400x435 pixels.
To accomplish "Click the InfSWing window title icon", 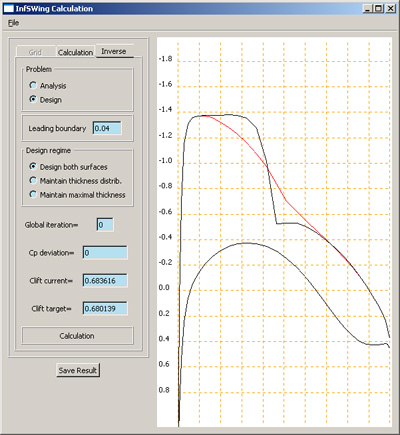I will [8, 8].
